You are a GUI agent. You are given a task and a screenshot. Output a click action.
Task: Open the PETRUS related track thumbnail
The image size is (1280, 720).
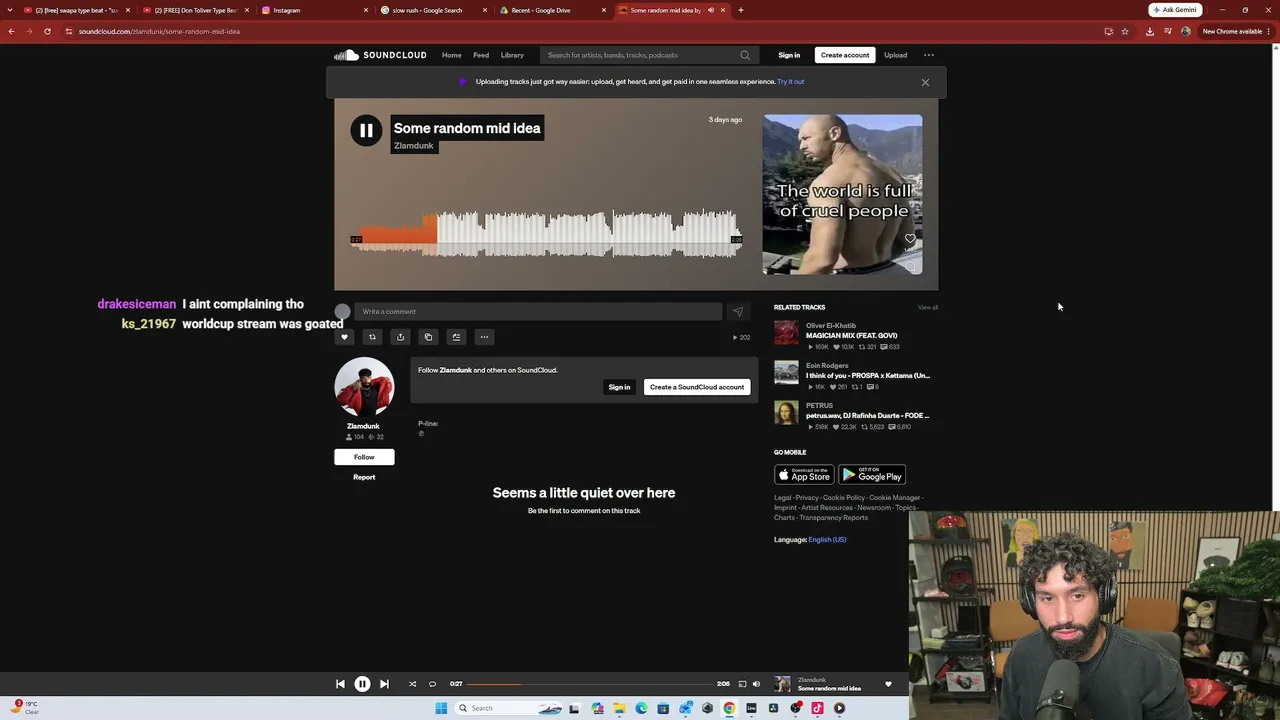point(786,413)
